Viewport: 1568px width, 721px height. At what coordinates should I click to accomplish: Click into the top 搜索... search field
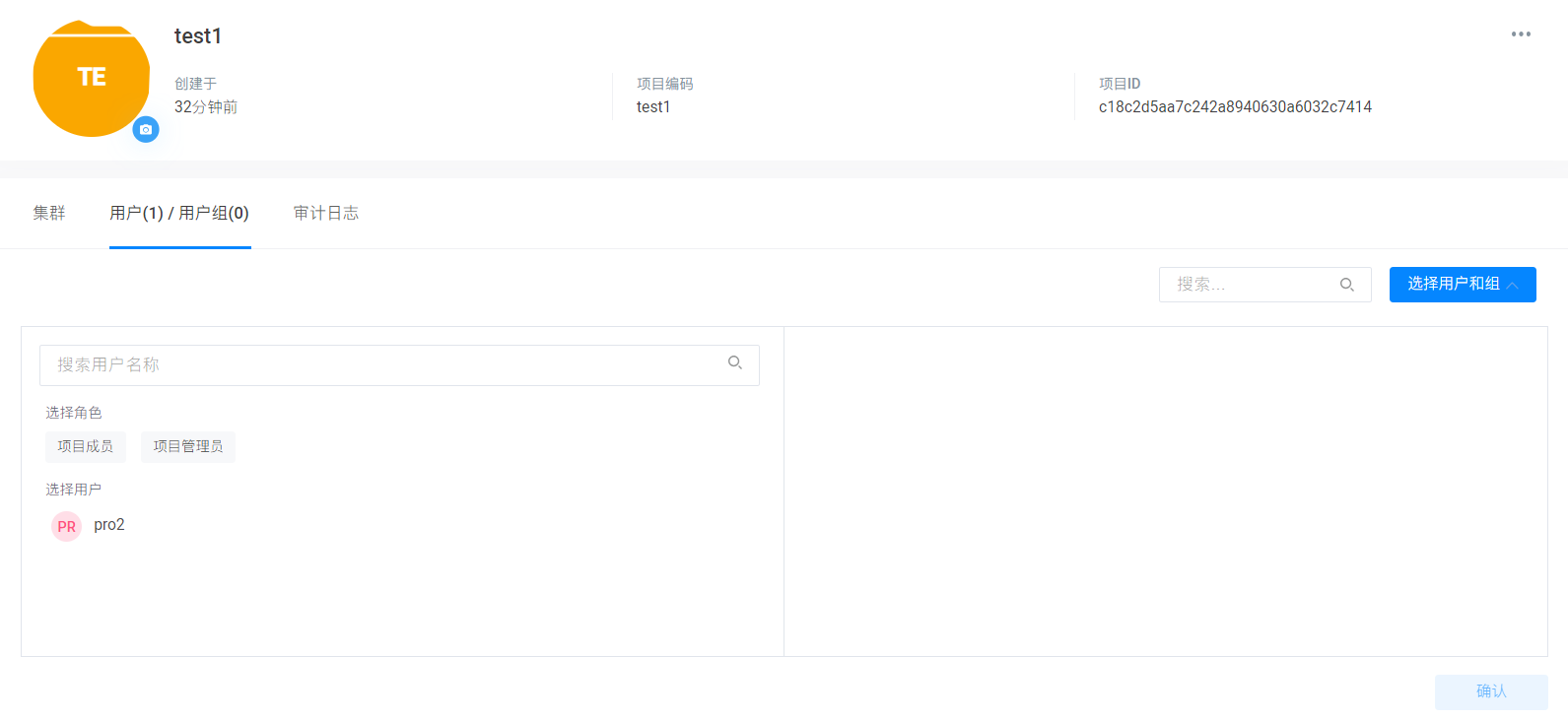1247,285
